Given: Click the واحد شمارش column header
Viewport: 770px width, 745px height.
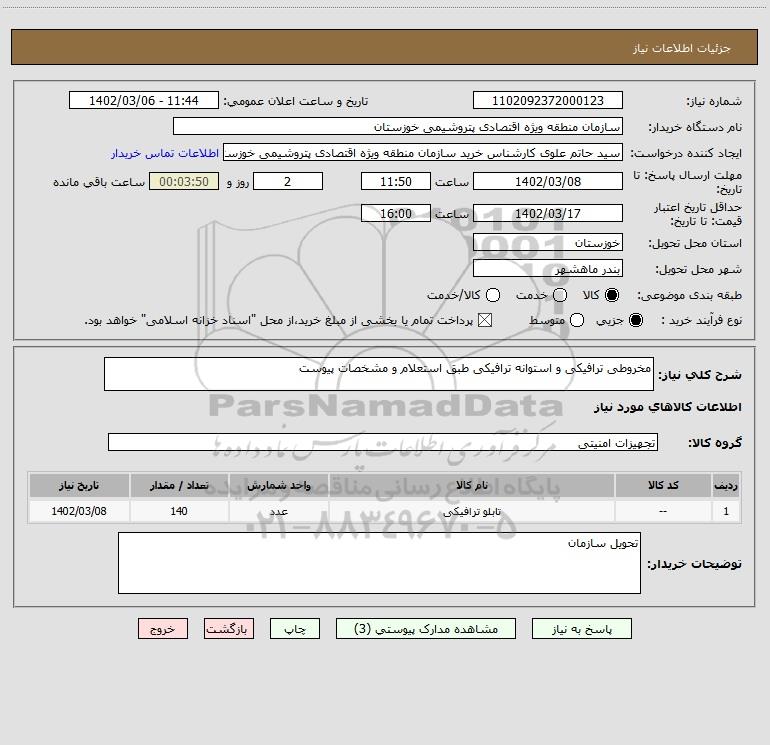Looking at the screenshot, I should (x=278, y=485).
